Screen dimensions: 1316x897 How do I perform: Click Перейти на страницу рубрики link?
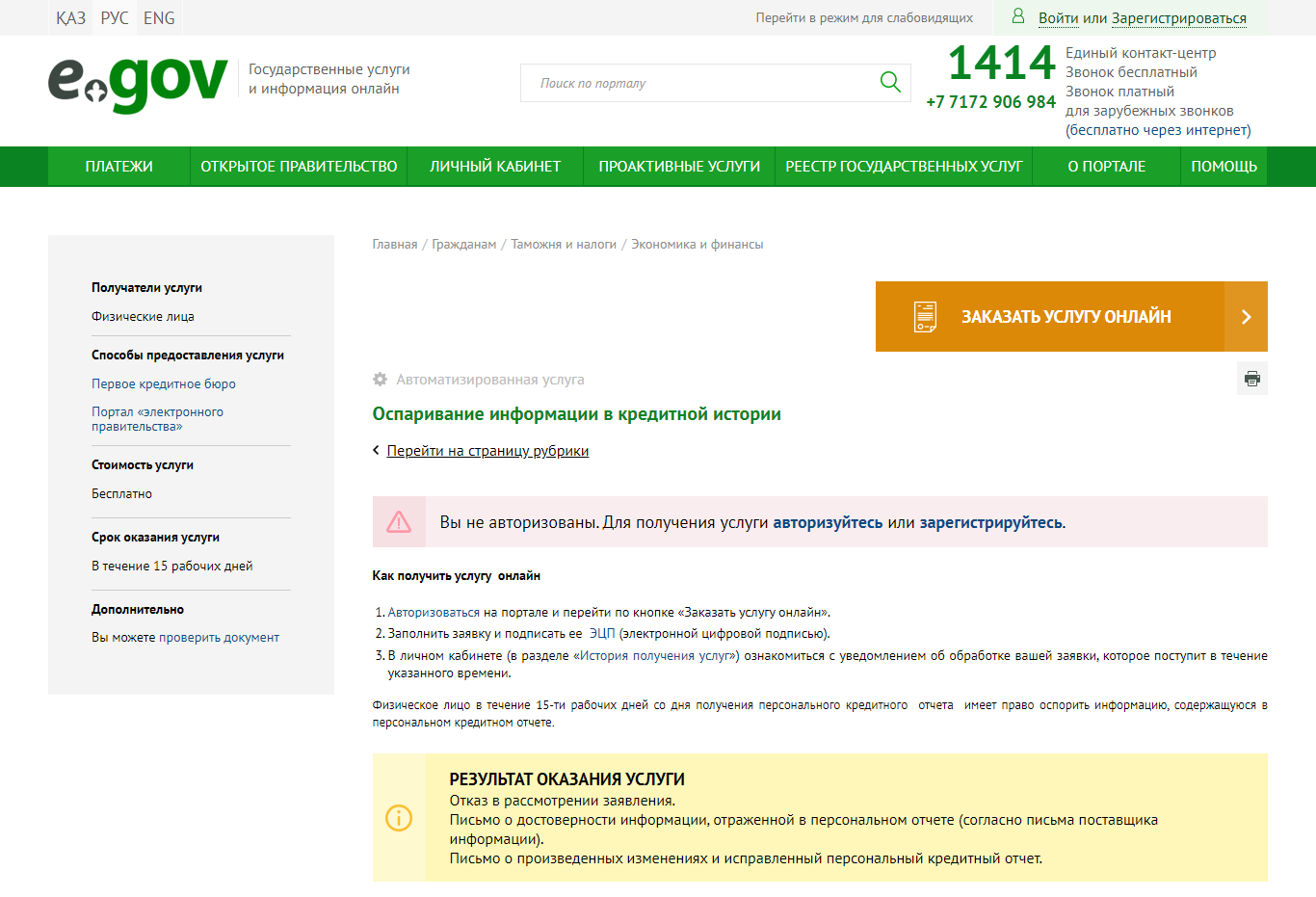[487, 451]
